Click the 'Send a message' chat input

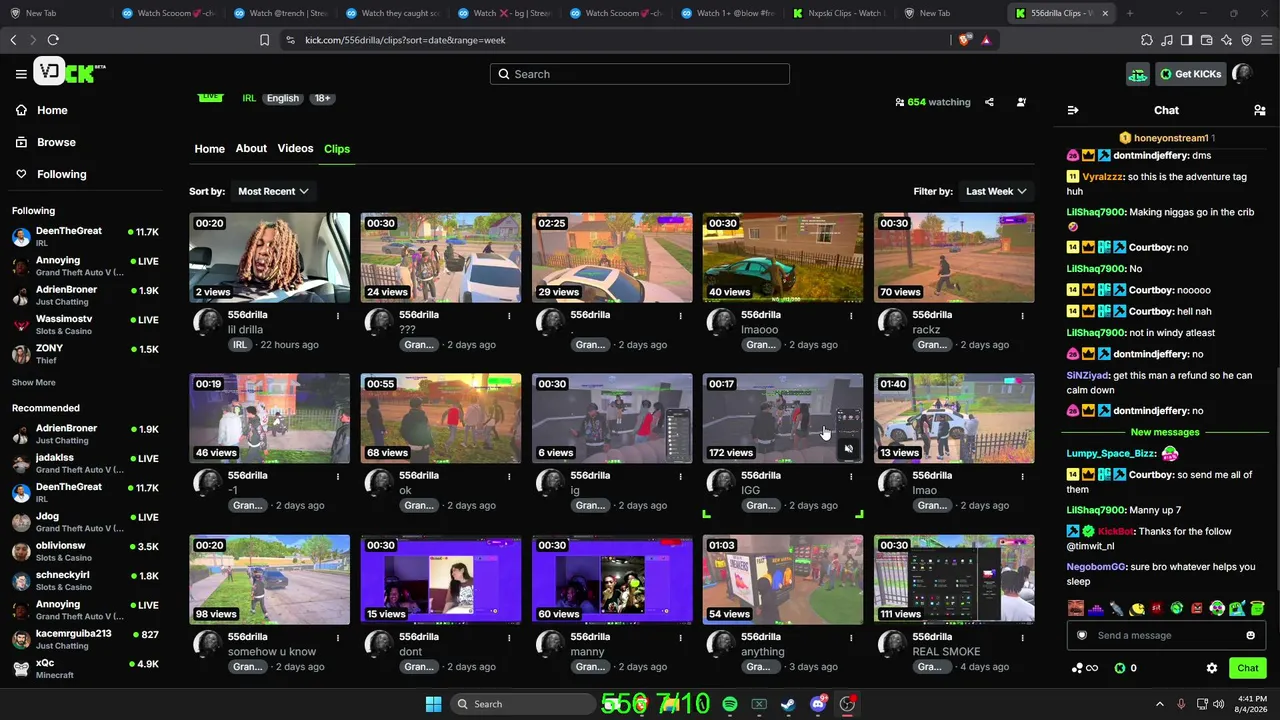(1166, 635)
